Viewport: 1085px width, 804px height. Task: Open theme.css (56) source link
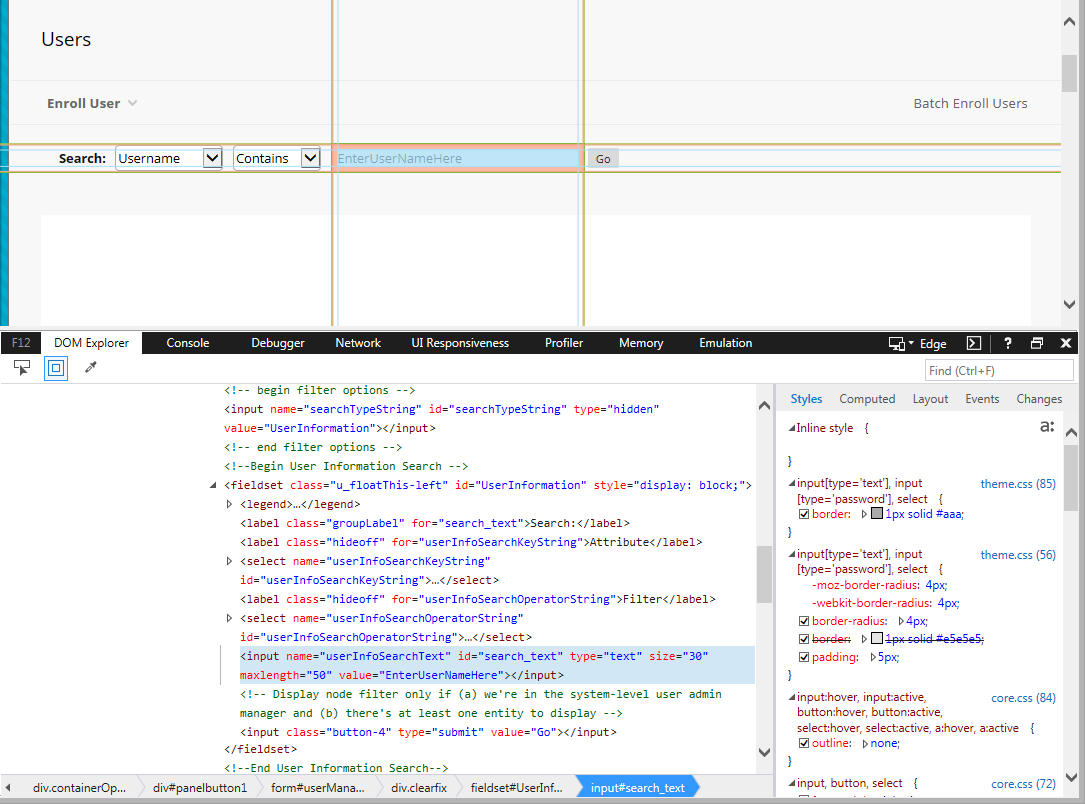click(x=1018, y=554)
